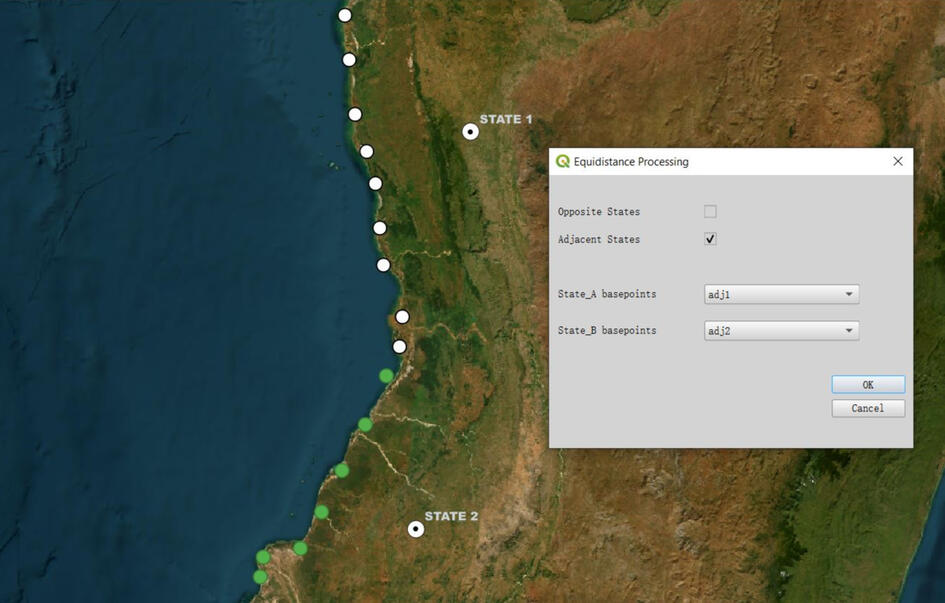The height and width of the screenshot is (603, 945).
Task: Pick the southernmost white basepoint marker
Action: point(399,347)
